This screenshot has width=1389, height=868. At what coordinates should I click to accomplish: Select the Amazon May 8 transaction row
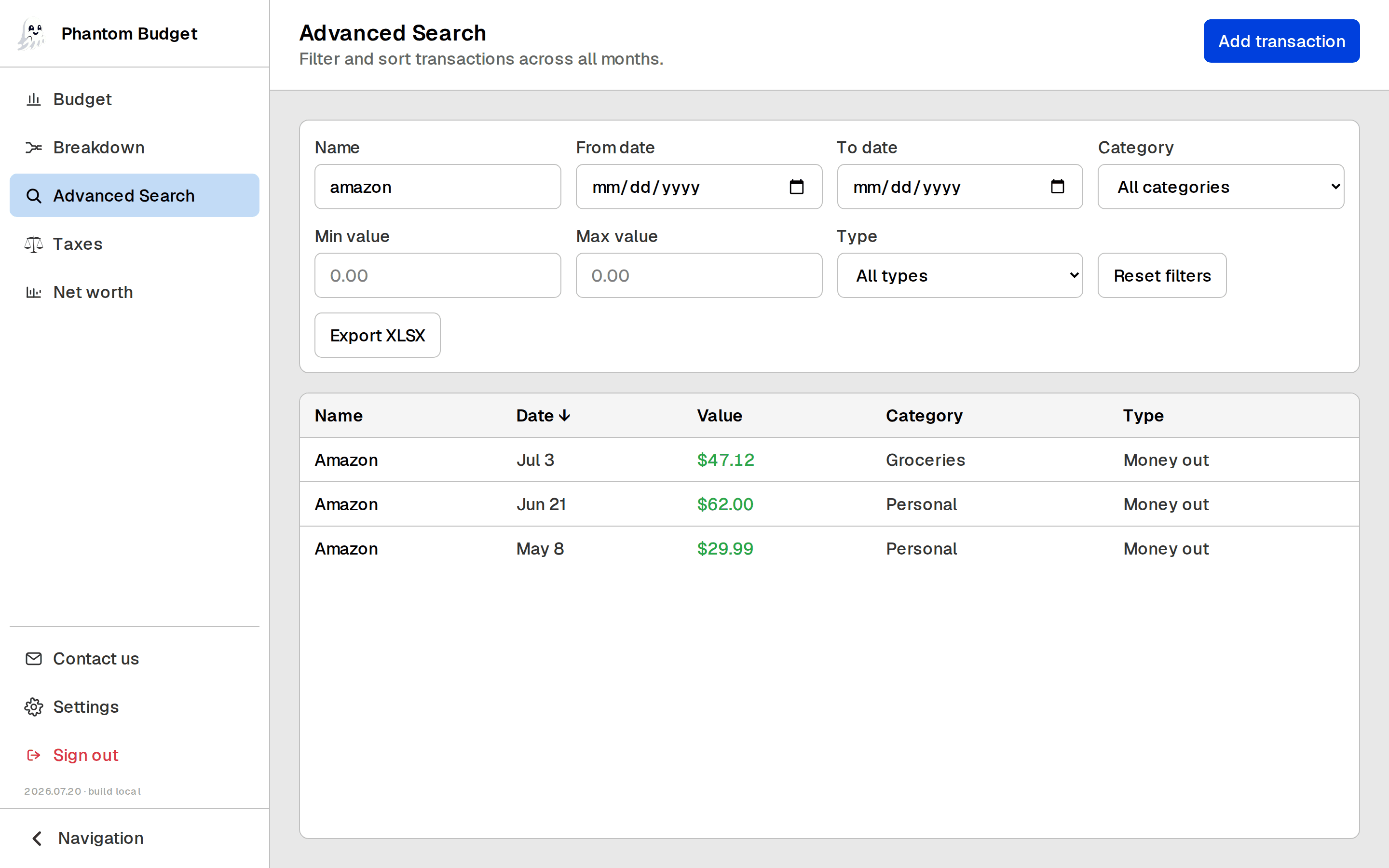pos(830,549)
